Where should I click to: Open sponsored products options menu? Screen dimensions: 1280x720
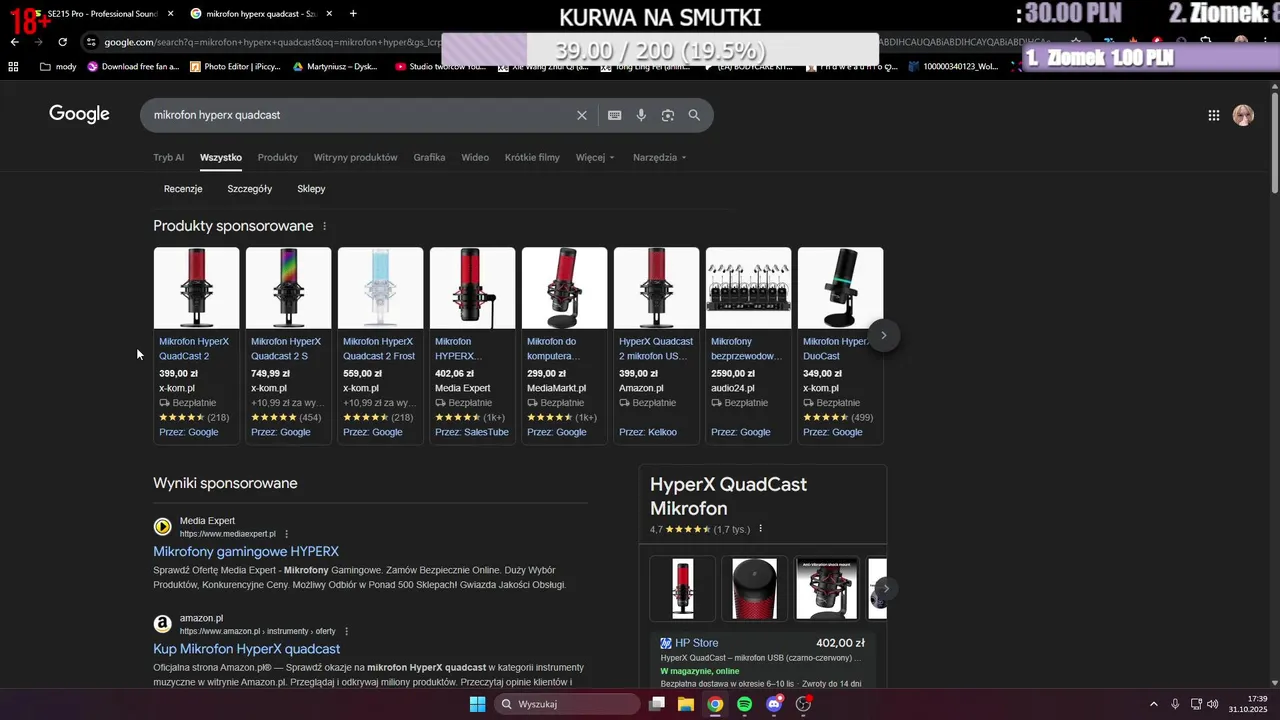point(324,226)
